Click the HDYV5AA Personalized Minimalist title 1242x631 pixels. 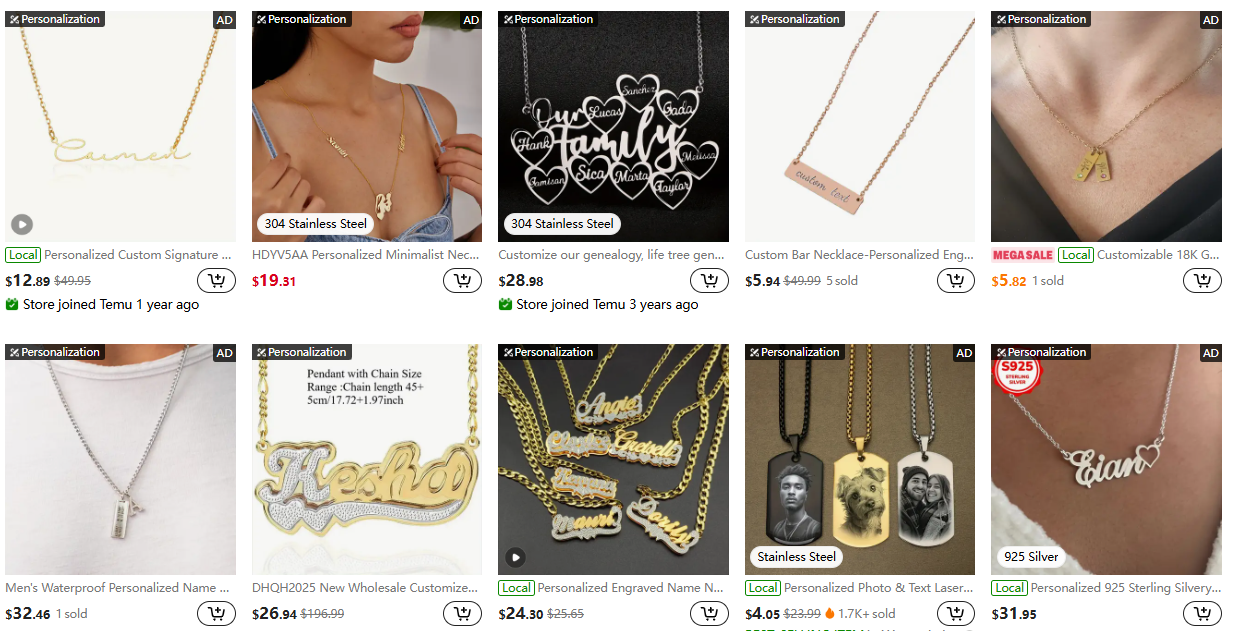[367, 255]
